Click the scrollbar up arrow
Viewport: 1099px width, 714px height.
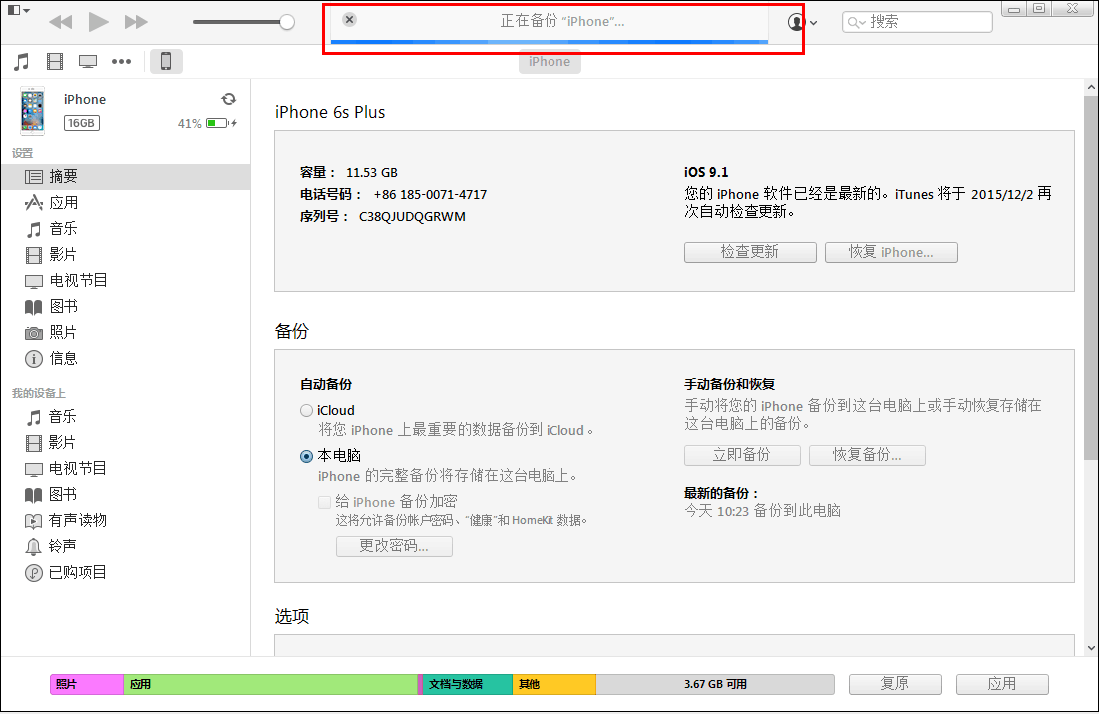(x=1091, y=88)
